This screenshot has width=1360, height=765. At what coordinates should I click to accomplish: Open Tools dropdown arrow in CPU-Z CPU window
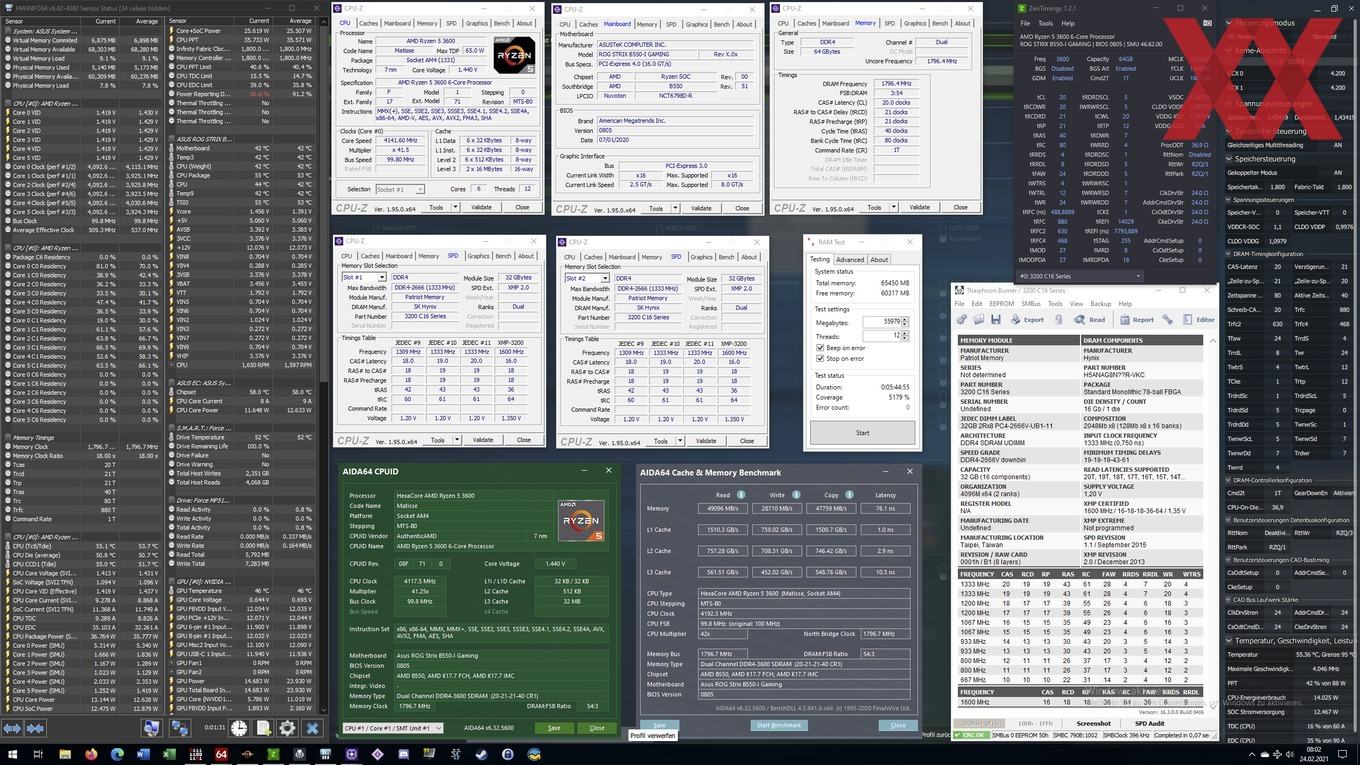(456, 207)
